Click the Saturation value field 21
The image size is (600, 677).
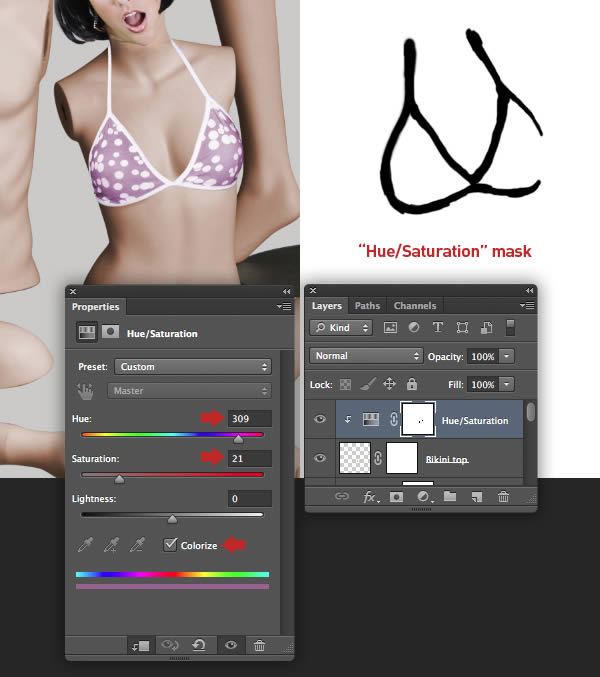coord(250,459)
